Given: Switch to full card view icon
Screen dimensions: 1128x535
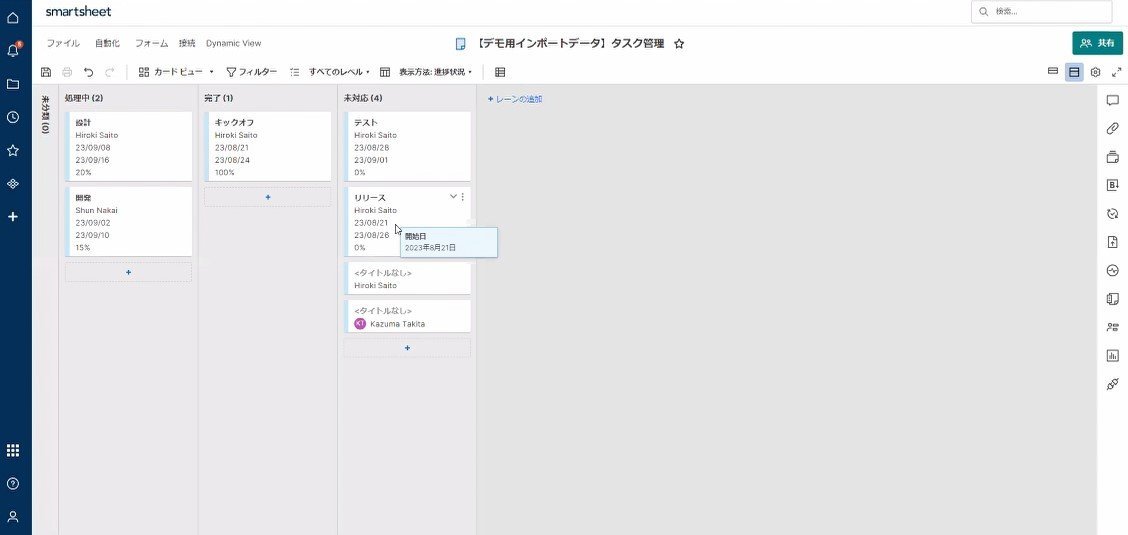Looking at the screenshot, I should 1074,72.
